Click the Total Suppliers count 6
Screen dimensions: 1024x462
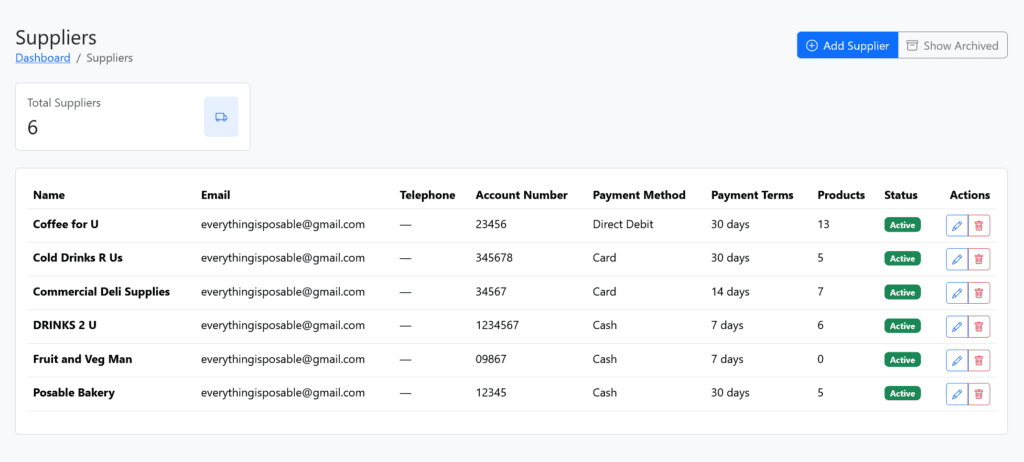33,127
